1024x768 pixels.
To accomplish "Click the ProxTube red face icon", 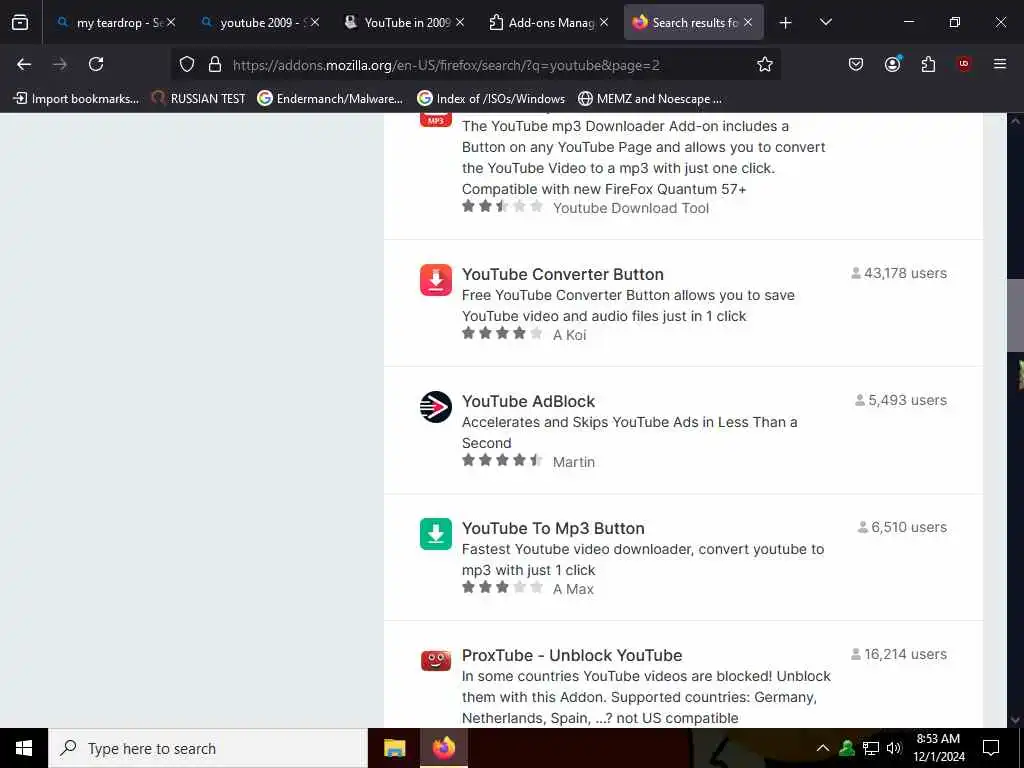I will click(436, 660).
